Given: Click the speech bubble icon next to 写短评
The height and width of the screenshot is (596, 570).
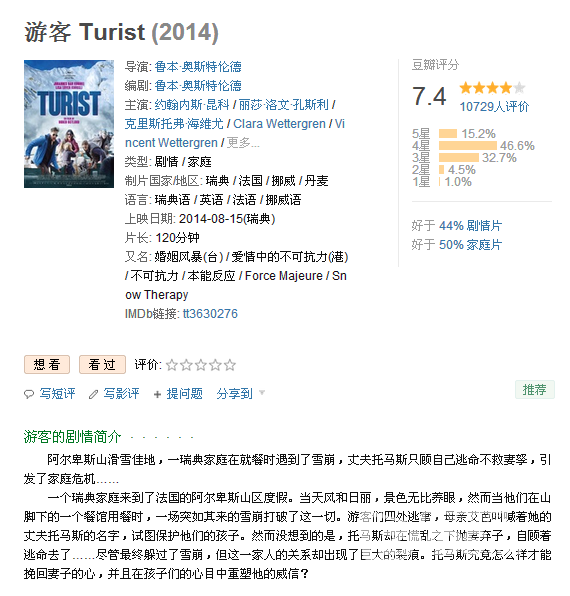Looking at the screenshot, I should click(x=29, y=394).
